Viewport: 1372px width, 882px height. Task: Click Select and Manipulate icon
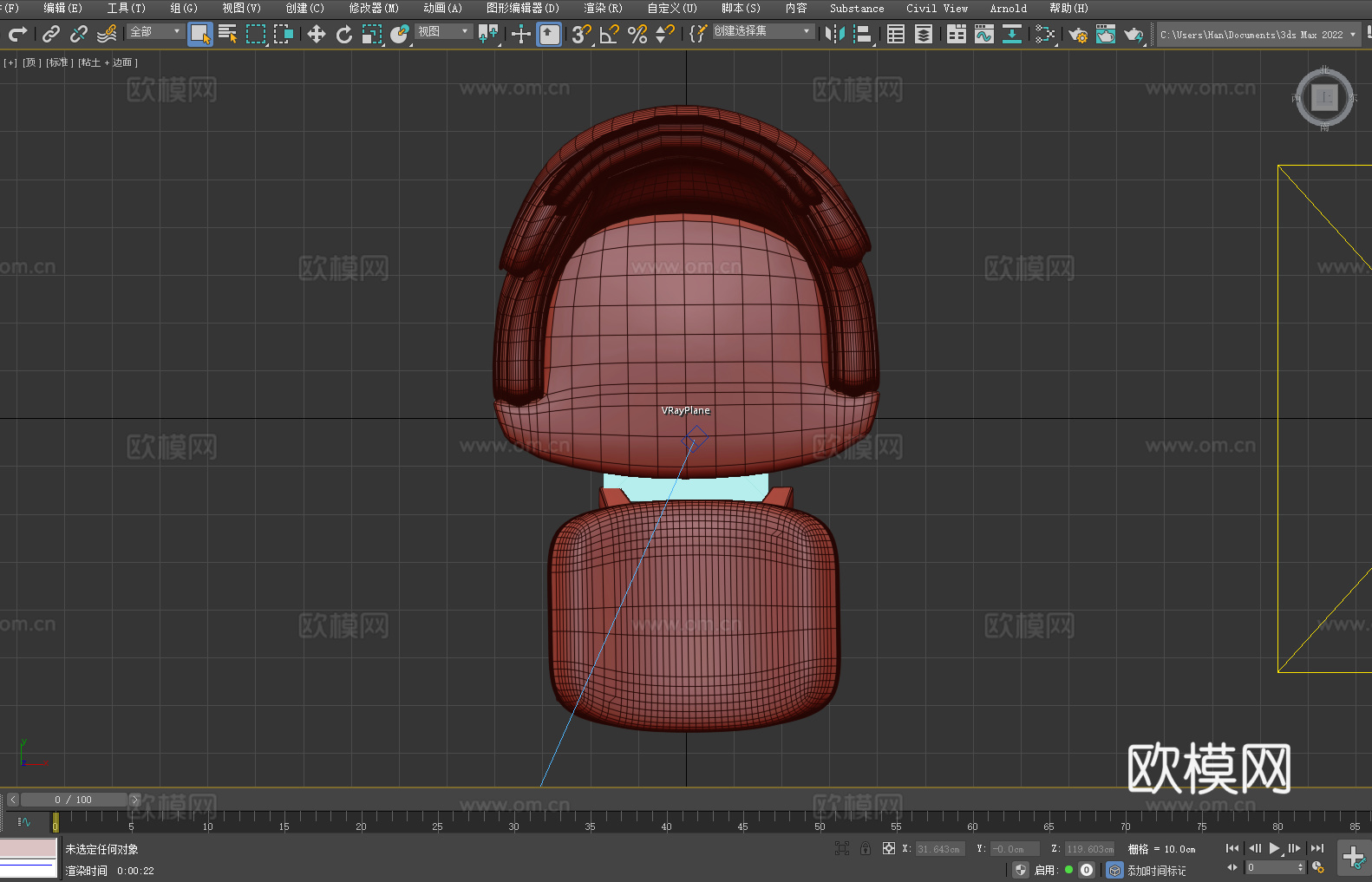click(x=521, y=34)
